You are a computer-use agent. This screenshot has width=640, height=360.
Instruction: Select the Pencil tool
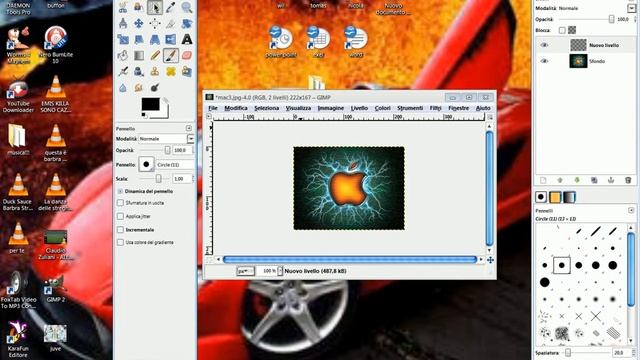[155, 55]
